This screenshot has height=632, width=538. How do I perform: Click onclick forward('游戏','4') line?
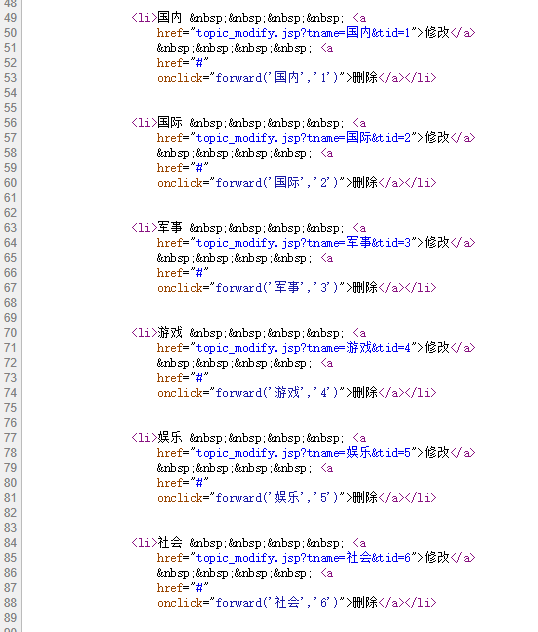pyautogui.click(x=297, y=393)
